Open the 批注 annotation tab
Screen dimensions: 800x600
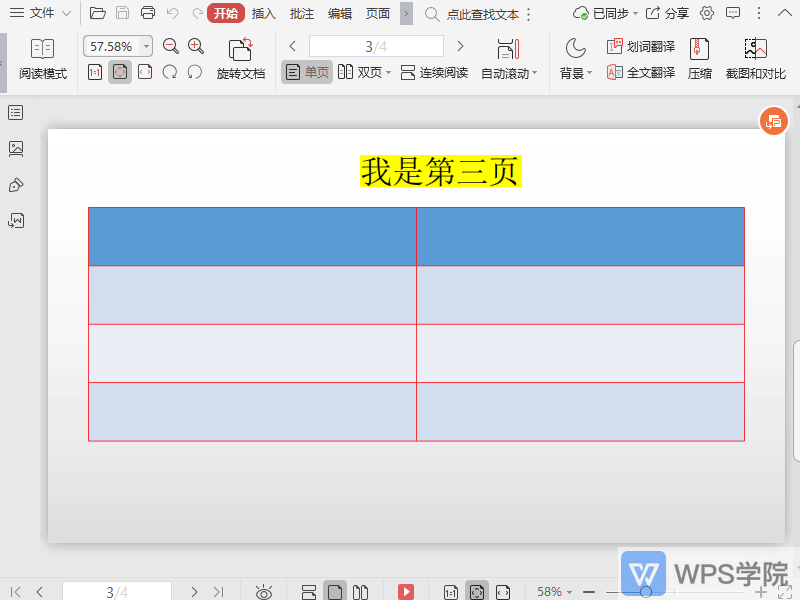(301, 14)
